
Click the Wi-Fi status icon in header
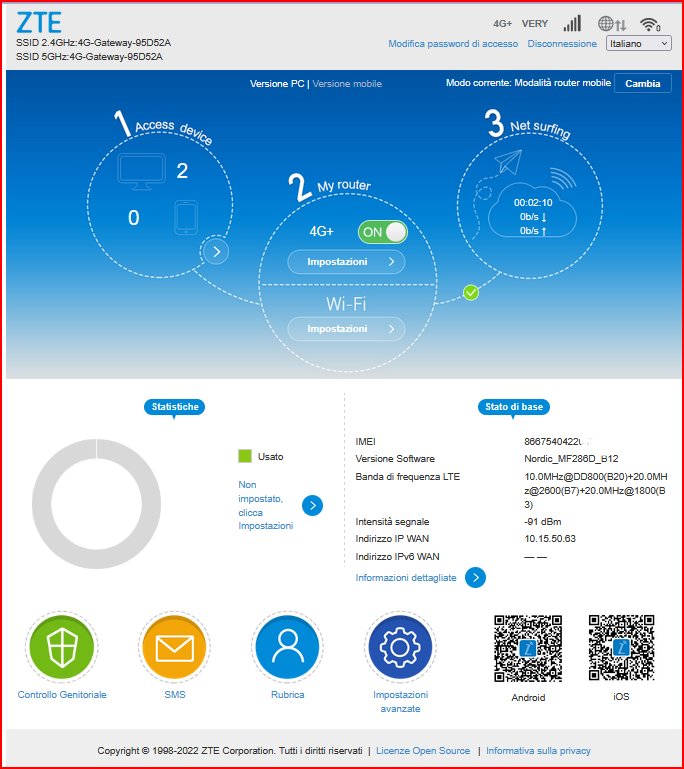651,24
